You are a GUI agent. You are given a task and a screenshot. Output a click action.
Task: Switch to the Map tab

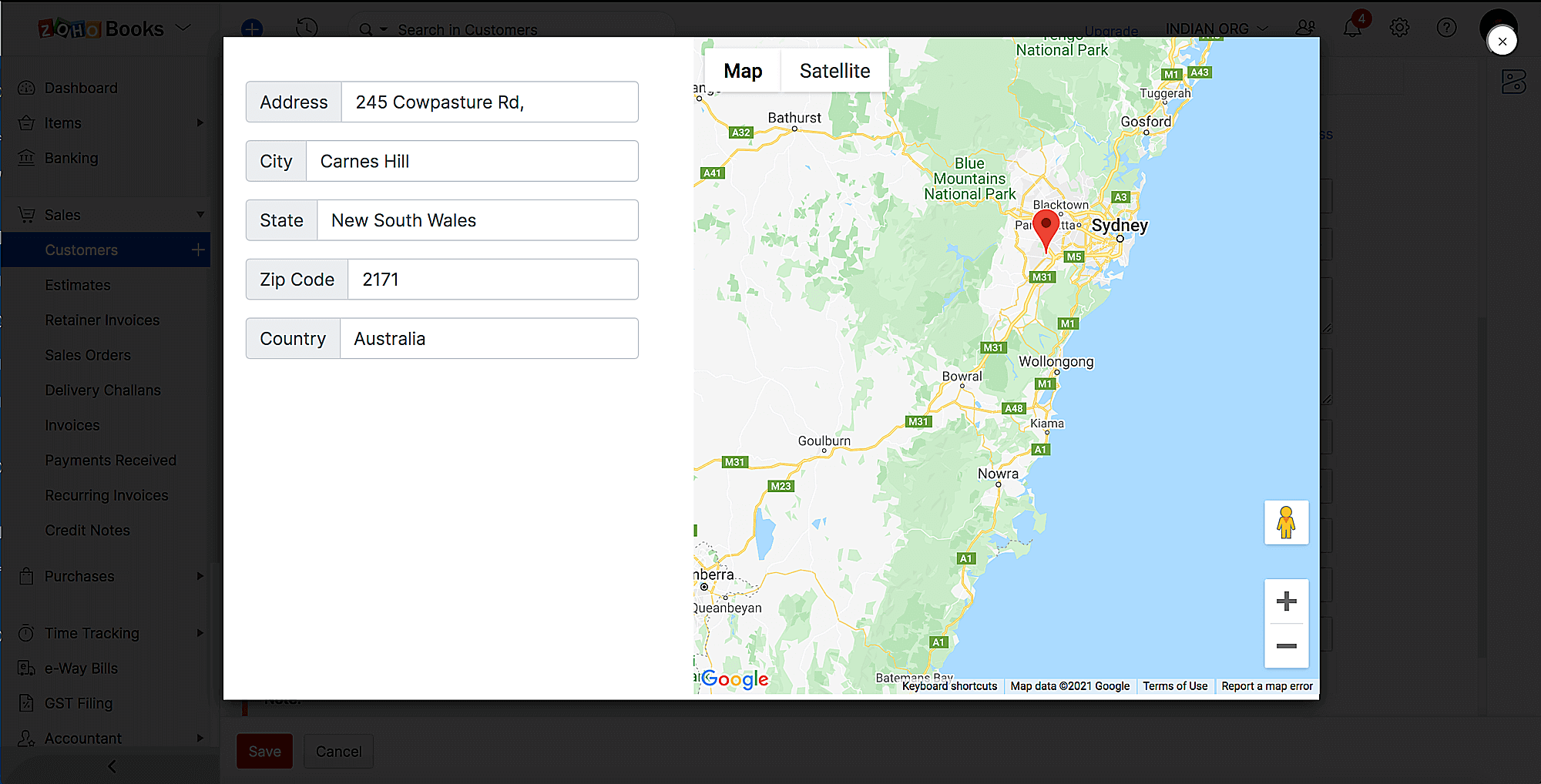741,70
